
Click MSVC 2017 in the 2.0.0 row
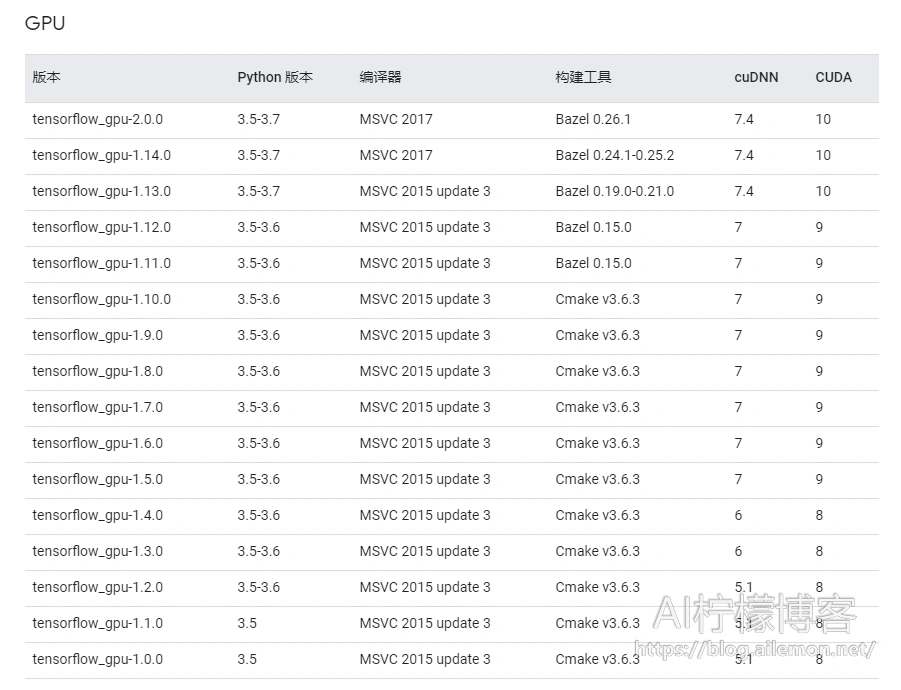click(x=396, y=120)
